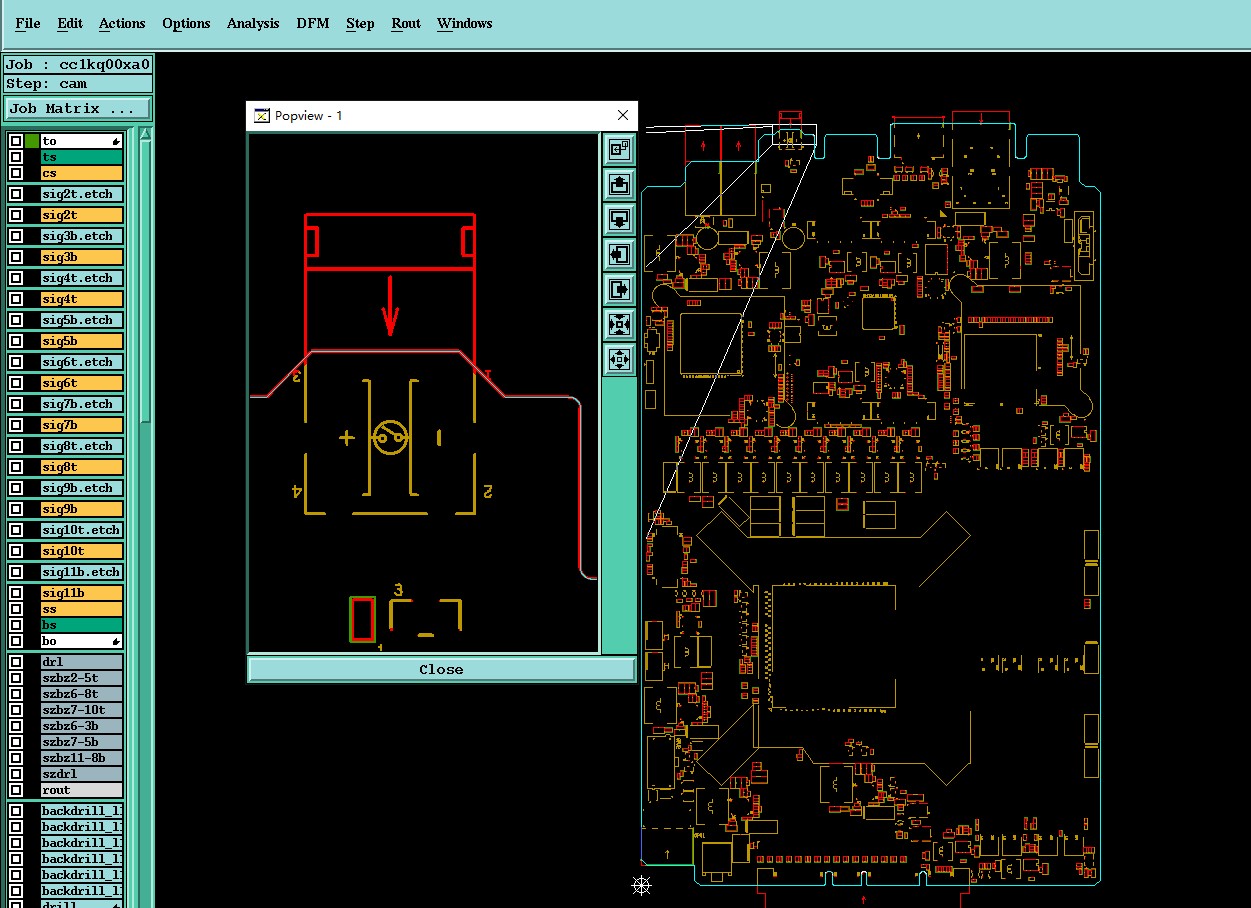Close the Popview window with the X
Viewport: 1251px width, 908px height.
coord(622,116)
